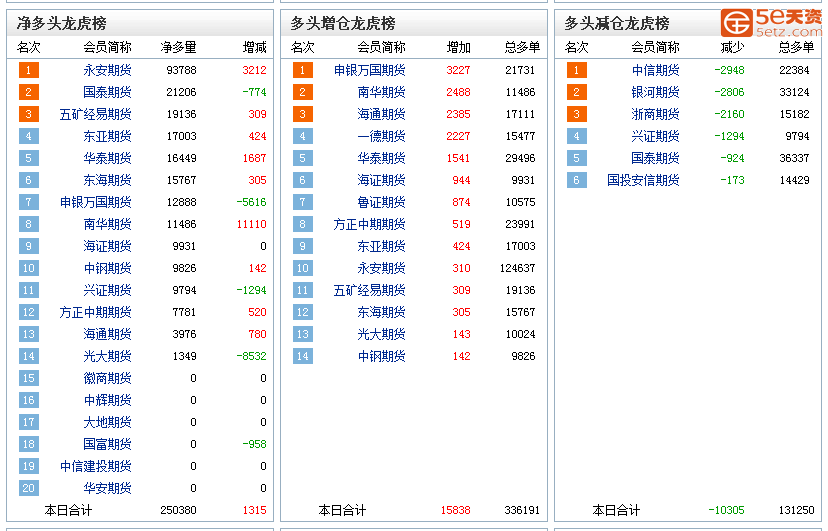This screenshot has height=531, width=828.
Task: Open 申银万国期货 in 多头增仓龙虎榜
Action: 370,70
